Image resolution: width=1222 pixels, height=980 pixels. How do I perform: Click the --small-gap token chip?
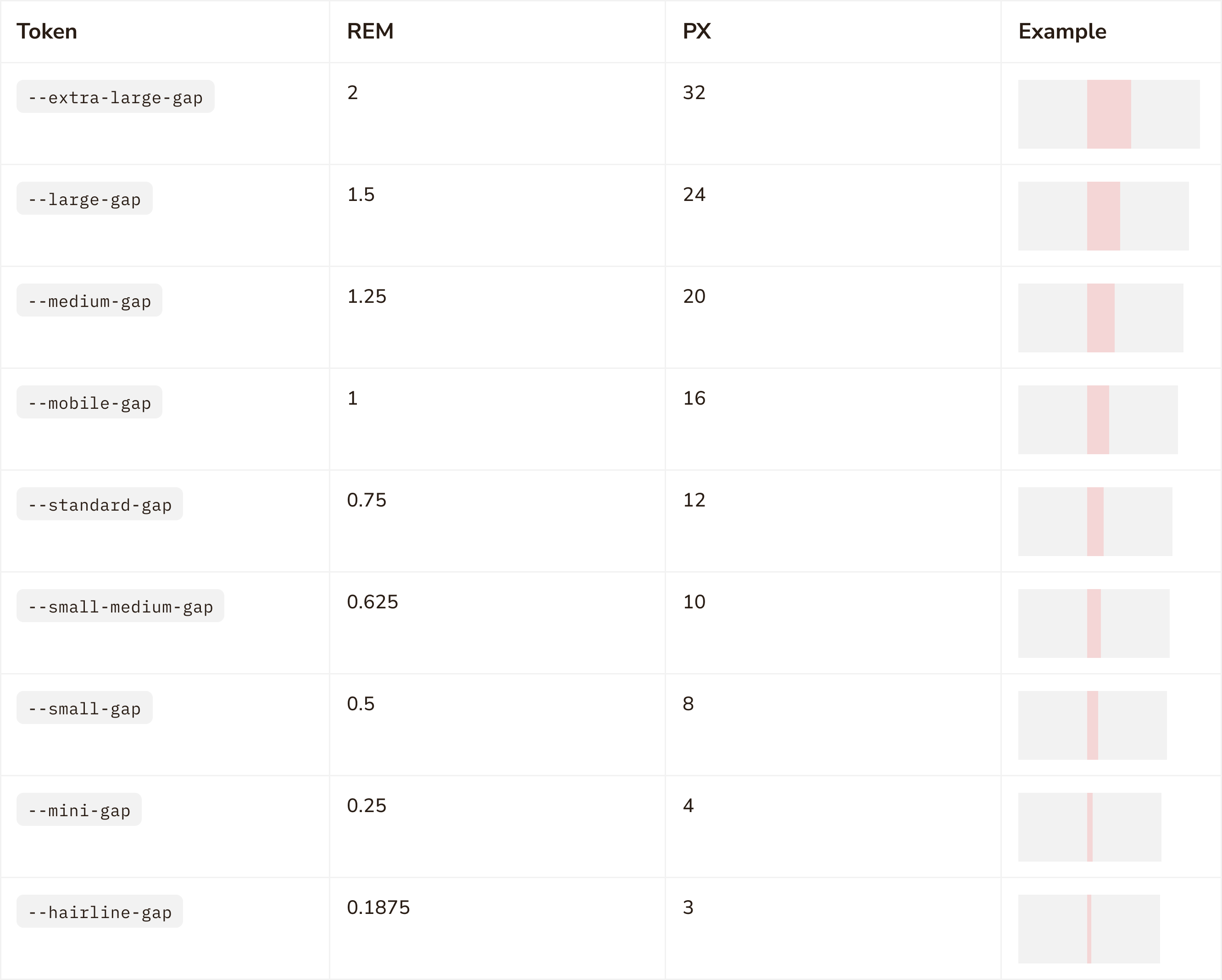tap(84, 708)
